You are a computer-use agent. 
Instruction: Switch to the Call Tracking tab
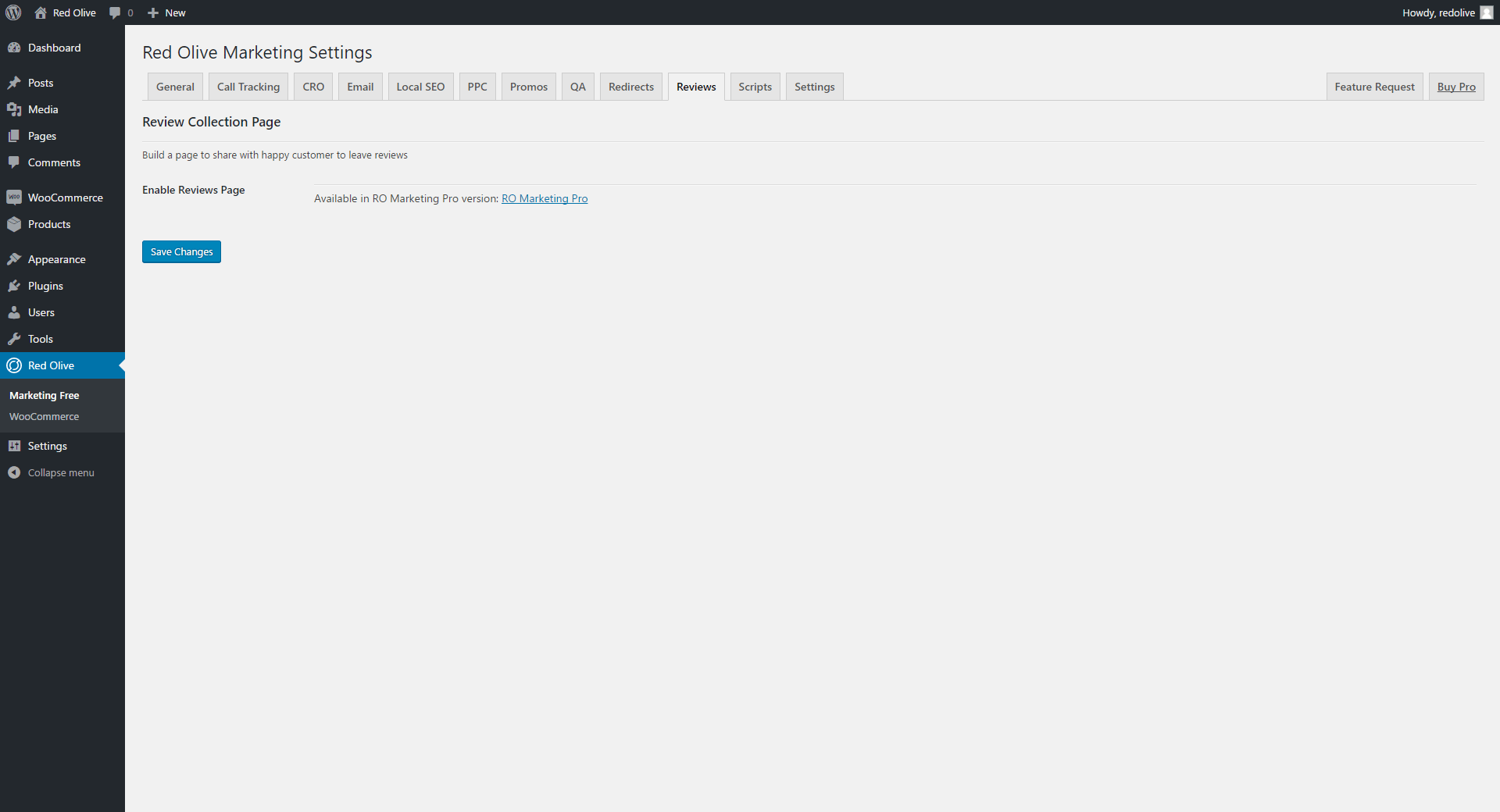[x=248, y=87]
